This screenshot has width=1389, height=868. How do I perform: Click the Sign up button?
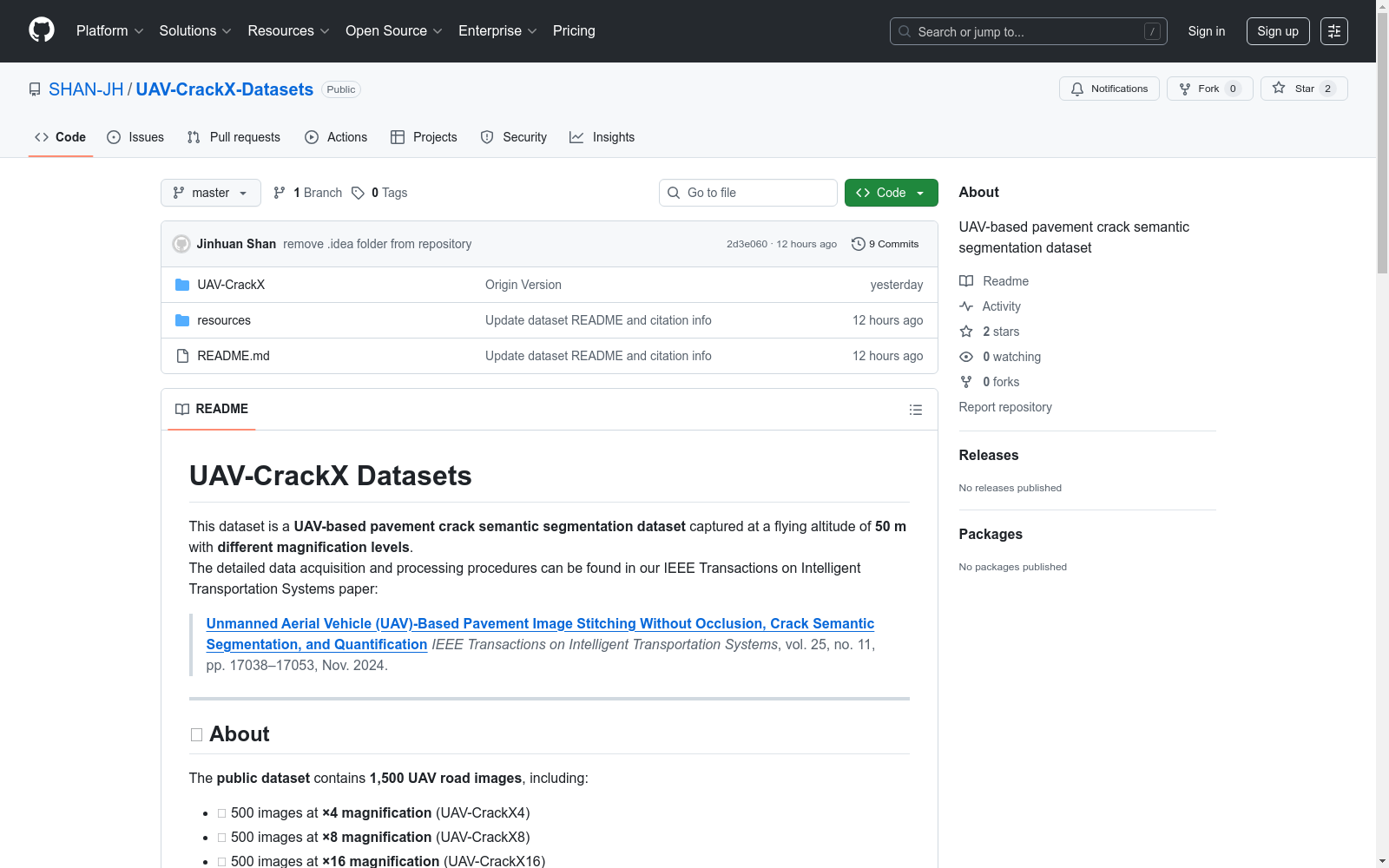(x=1278, y=31)
